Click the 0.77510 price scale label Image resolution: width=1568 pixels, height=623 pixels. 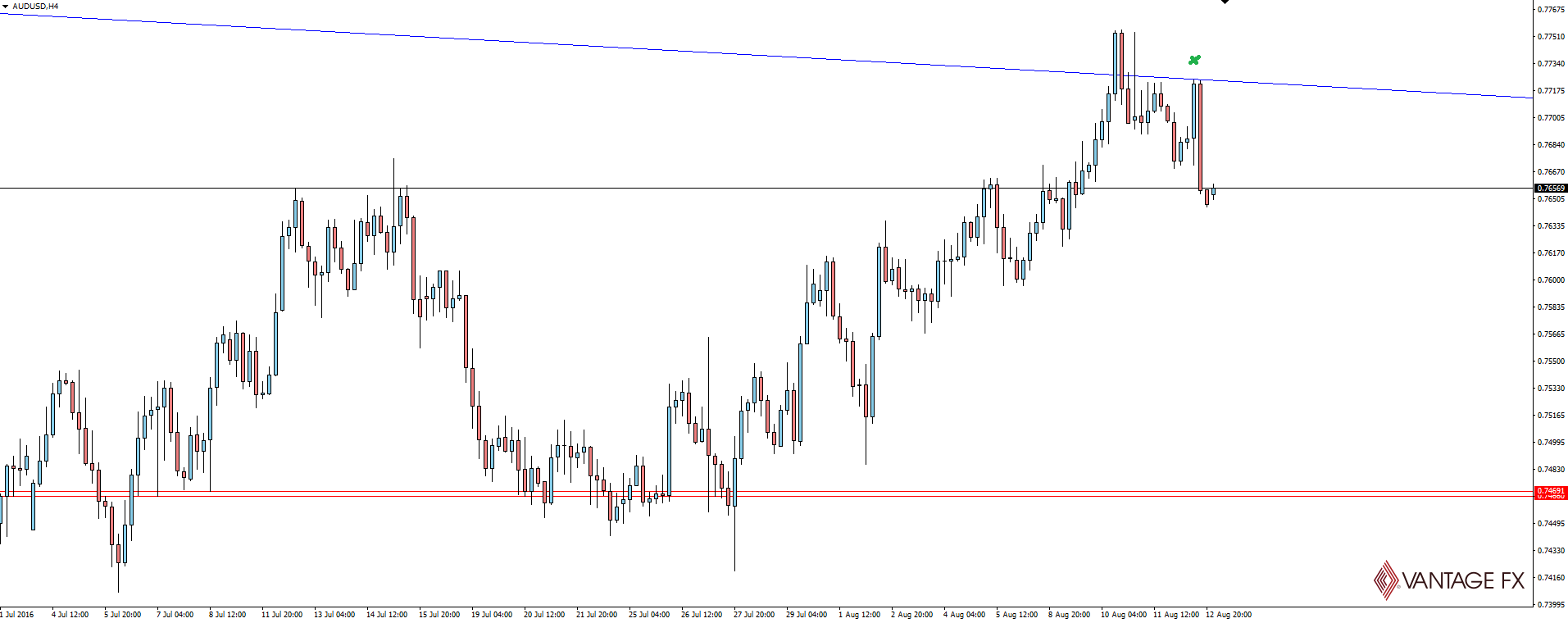1551,37
